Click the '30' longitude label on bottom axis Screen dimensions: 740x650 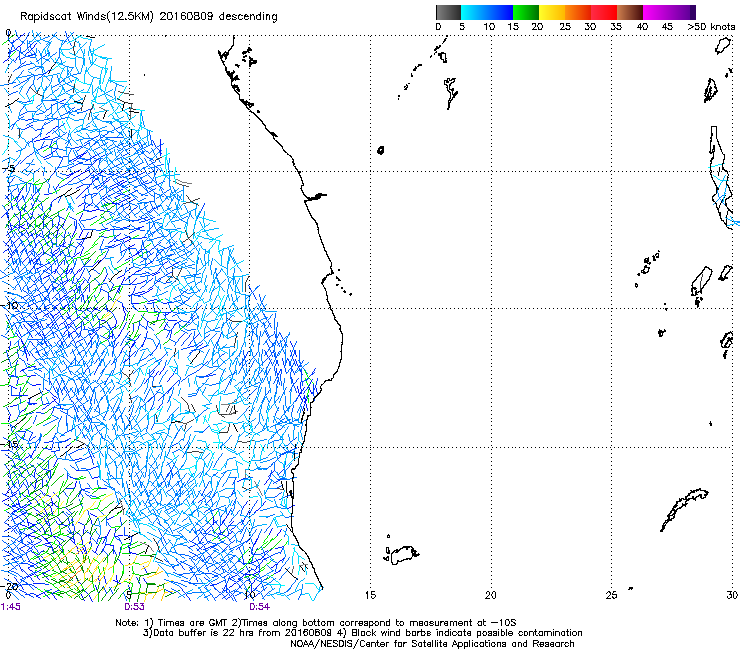pyautogui.click(x=732, y=595)
